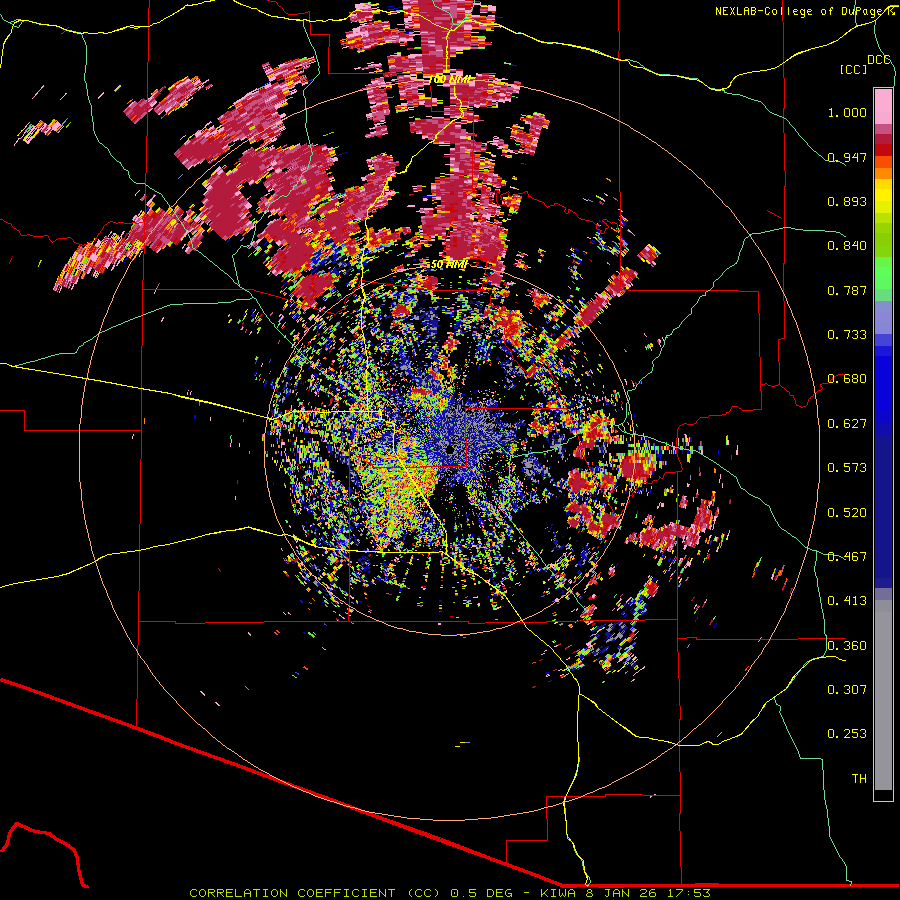Click the 0.413 legend value

click(847, 601)
